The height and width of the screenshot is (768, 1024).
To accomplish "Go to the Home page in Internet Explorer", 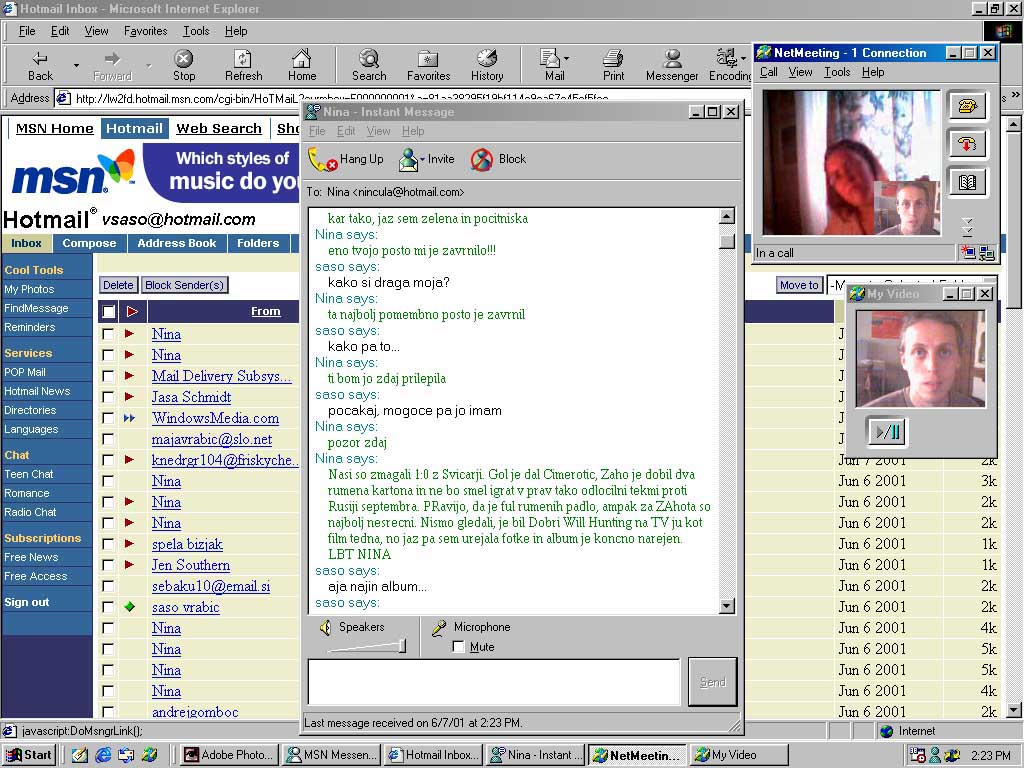I will [x=302, y=66].
